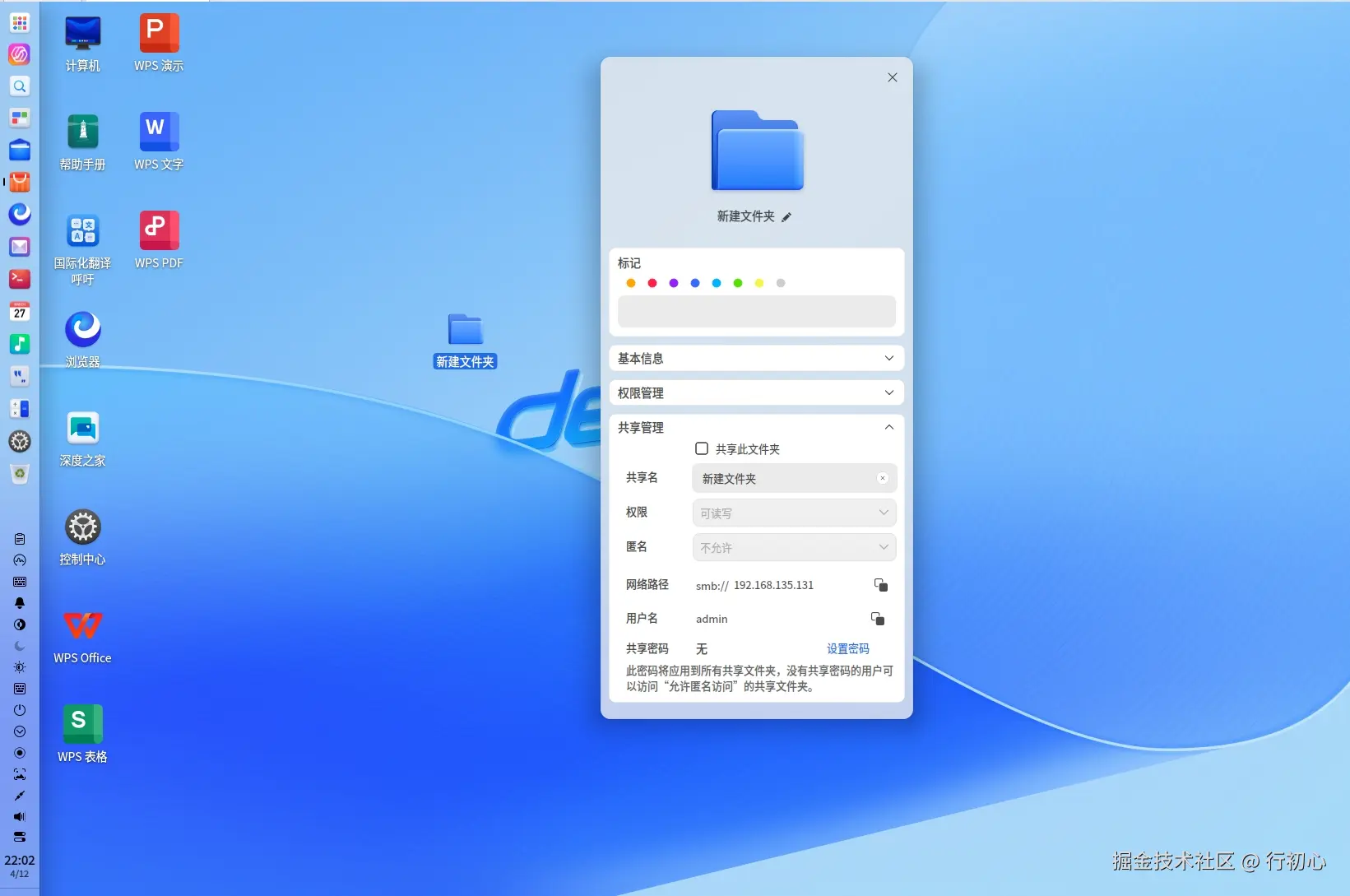
Task: Click the 共享名 text field
Action: pos(794,478)
